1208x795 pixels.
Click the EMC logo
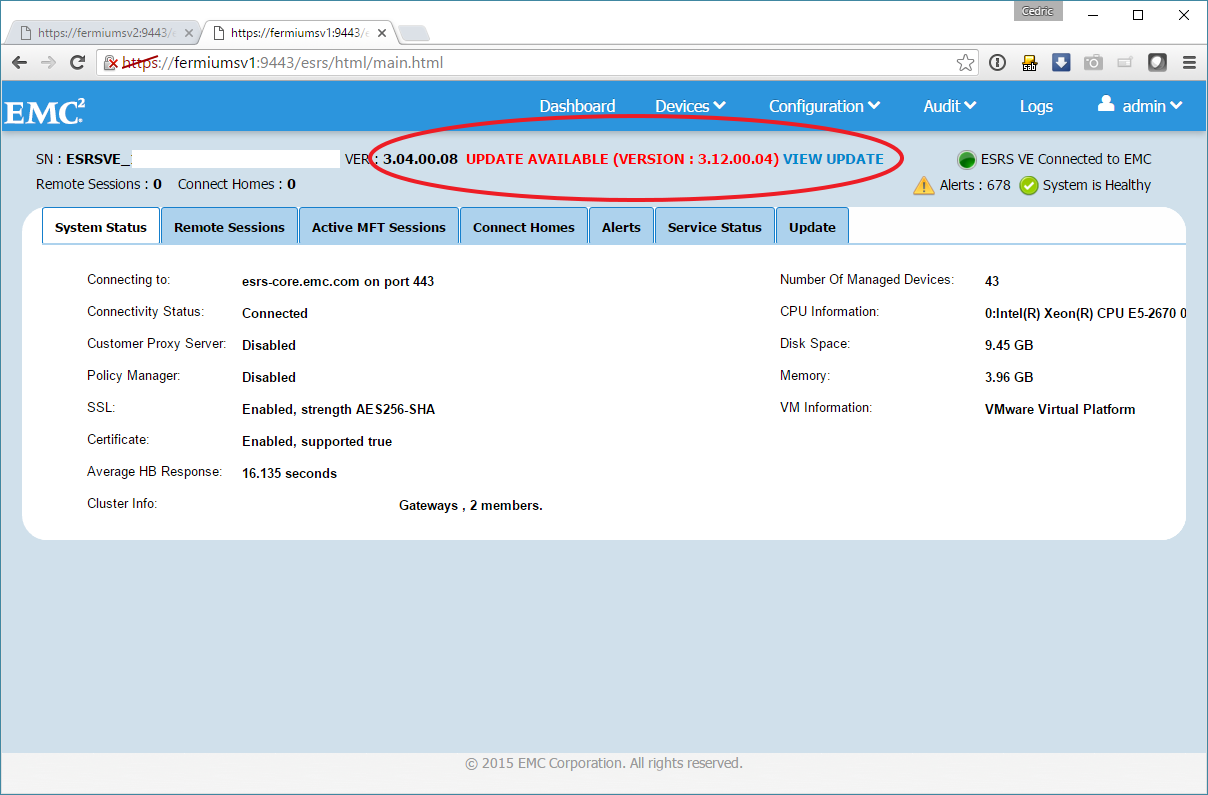[45, 110]
